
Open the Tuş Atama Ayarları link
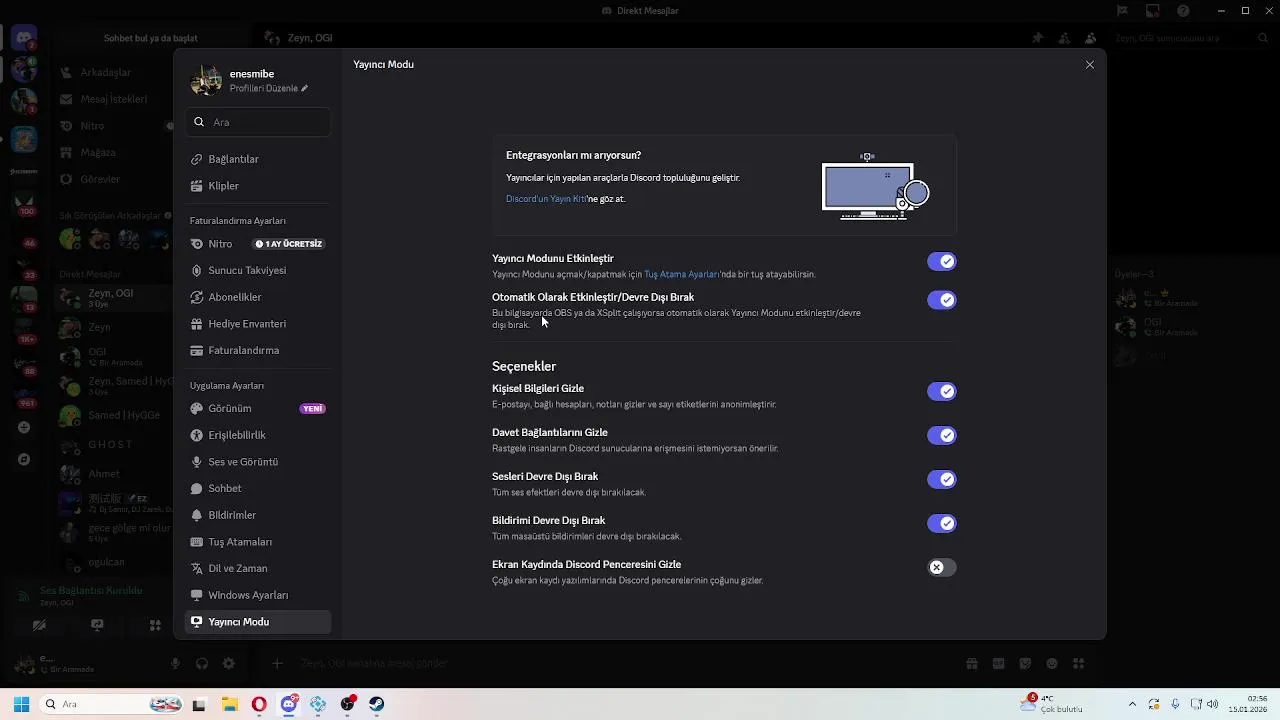coord(680,274)
